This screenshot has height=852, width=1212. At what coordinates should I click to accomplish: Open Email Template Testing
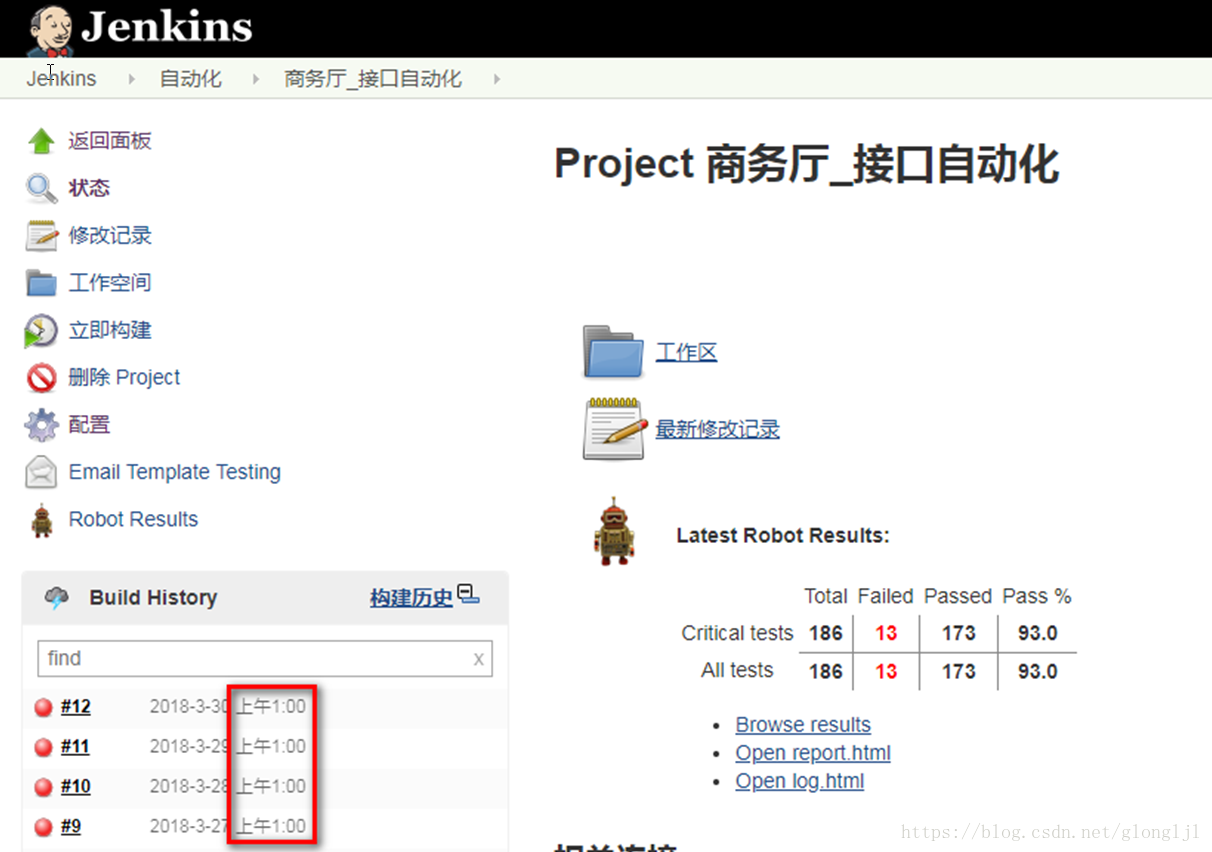pyautogui.click(x=175, y=472)
